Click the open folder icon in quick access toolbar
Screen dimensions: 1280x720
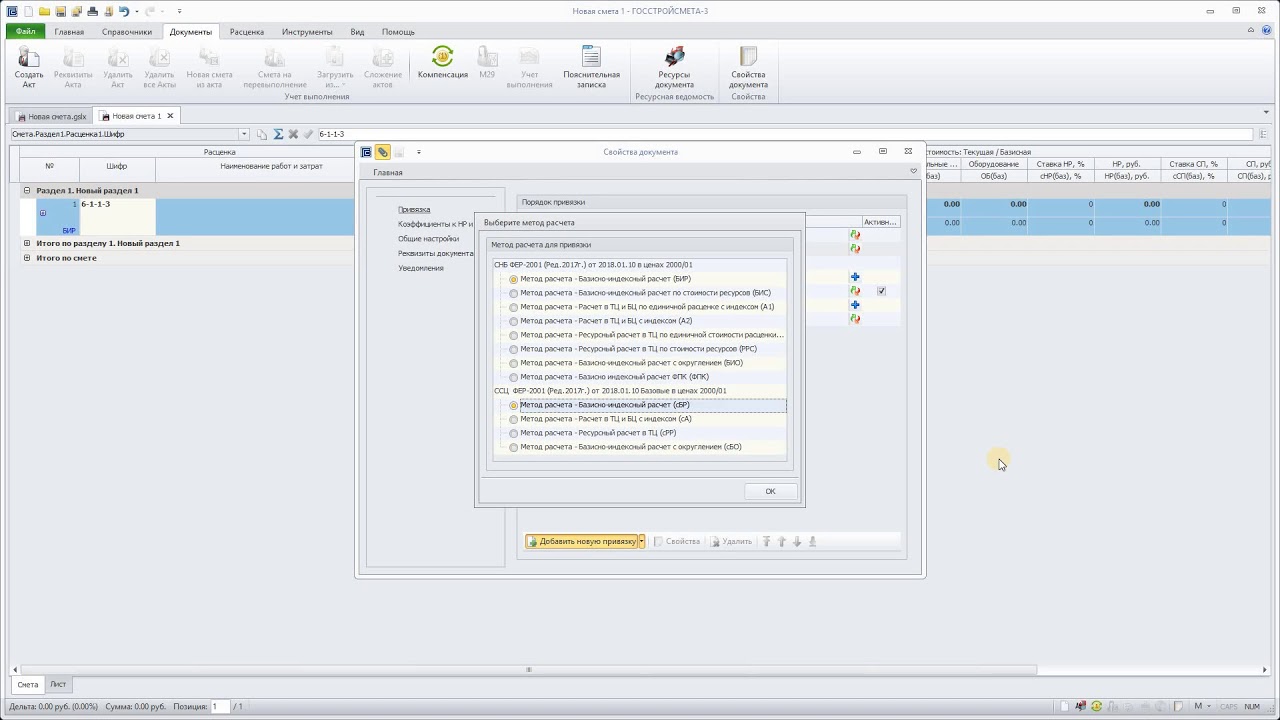click(44, 11)
